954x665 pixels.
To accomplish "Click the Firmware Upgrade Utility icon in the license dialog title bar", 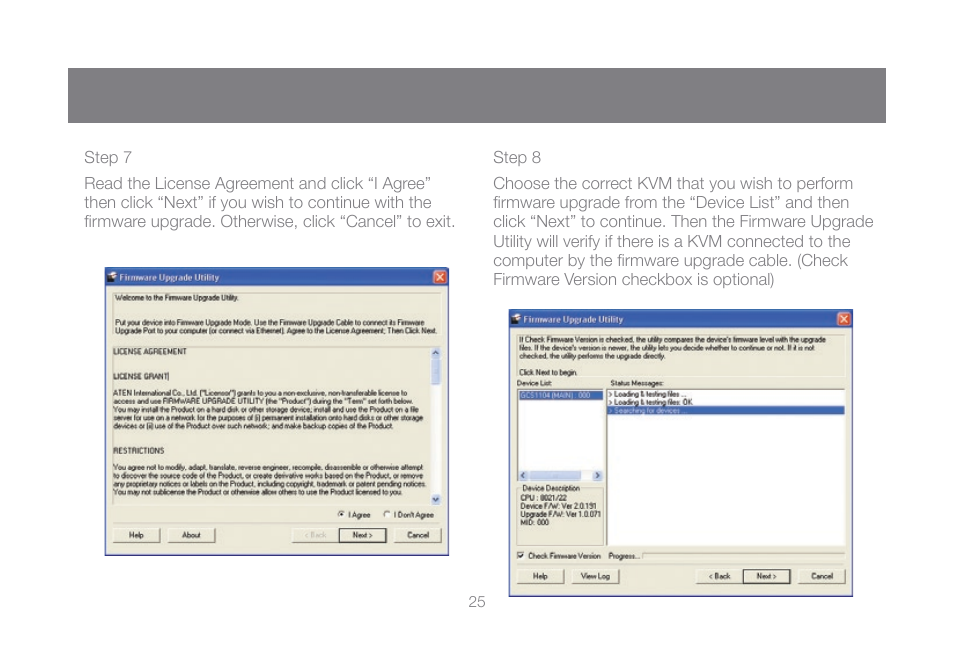I will click(x=112, y=277).
